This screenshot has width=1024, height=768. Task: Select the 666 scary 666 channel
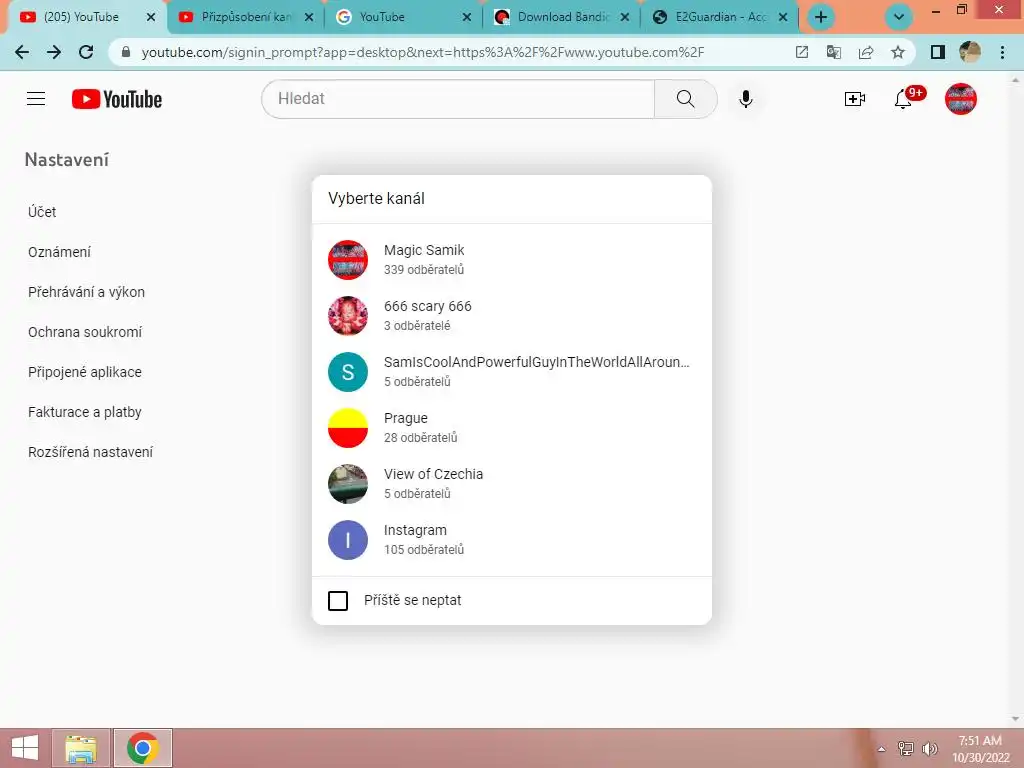point(511,315)
